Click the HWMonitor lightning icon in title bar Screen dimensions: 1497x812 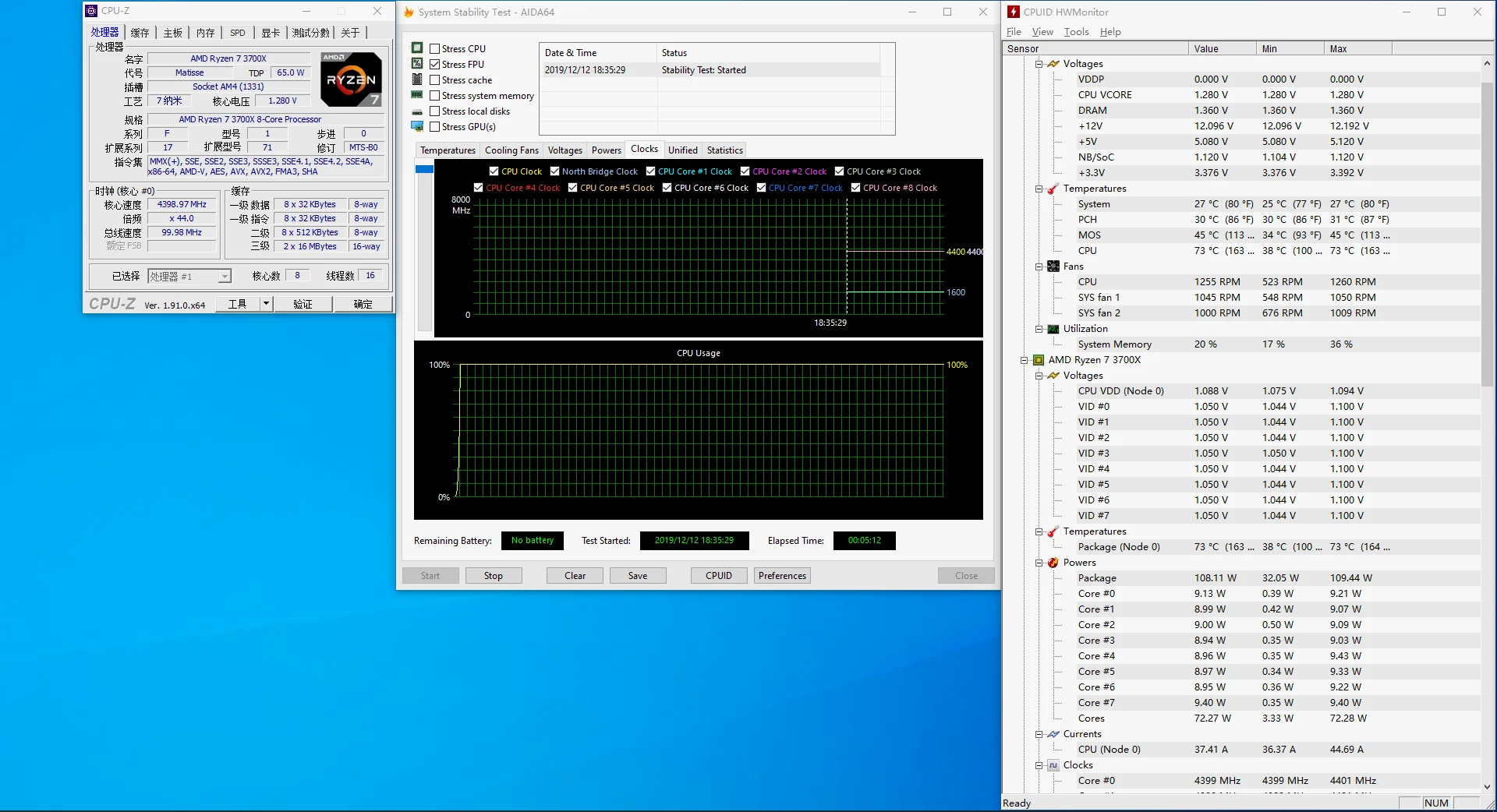coord(1014,12)
